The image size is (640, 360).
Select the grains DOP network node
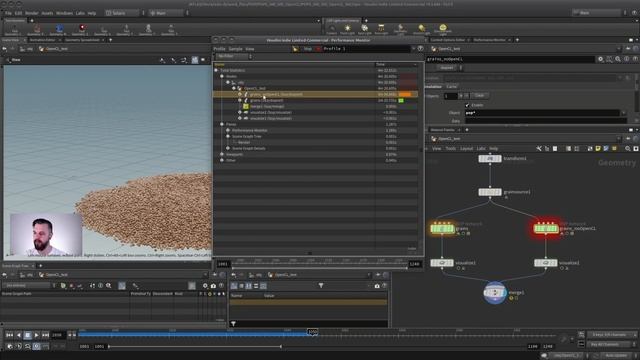coord(442,229)
